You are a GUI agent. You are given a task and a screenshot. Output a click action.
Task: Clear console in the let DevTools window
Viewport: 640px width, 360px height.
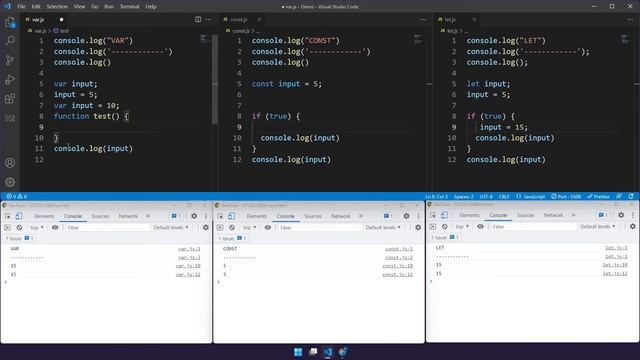(444, 227)
